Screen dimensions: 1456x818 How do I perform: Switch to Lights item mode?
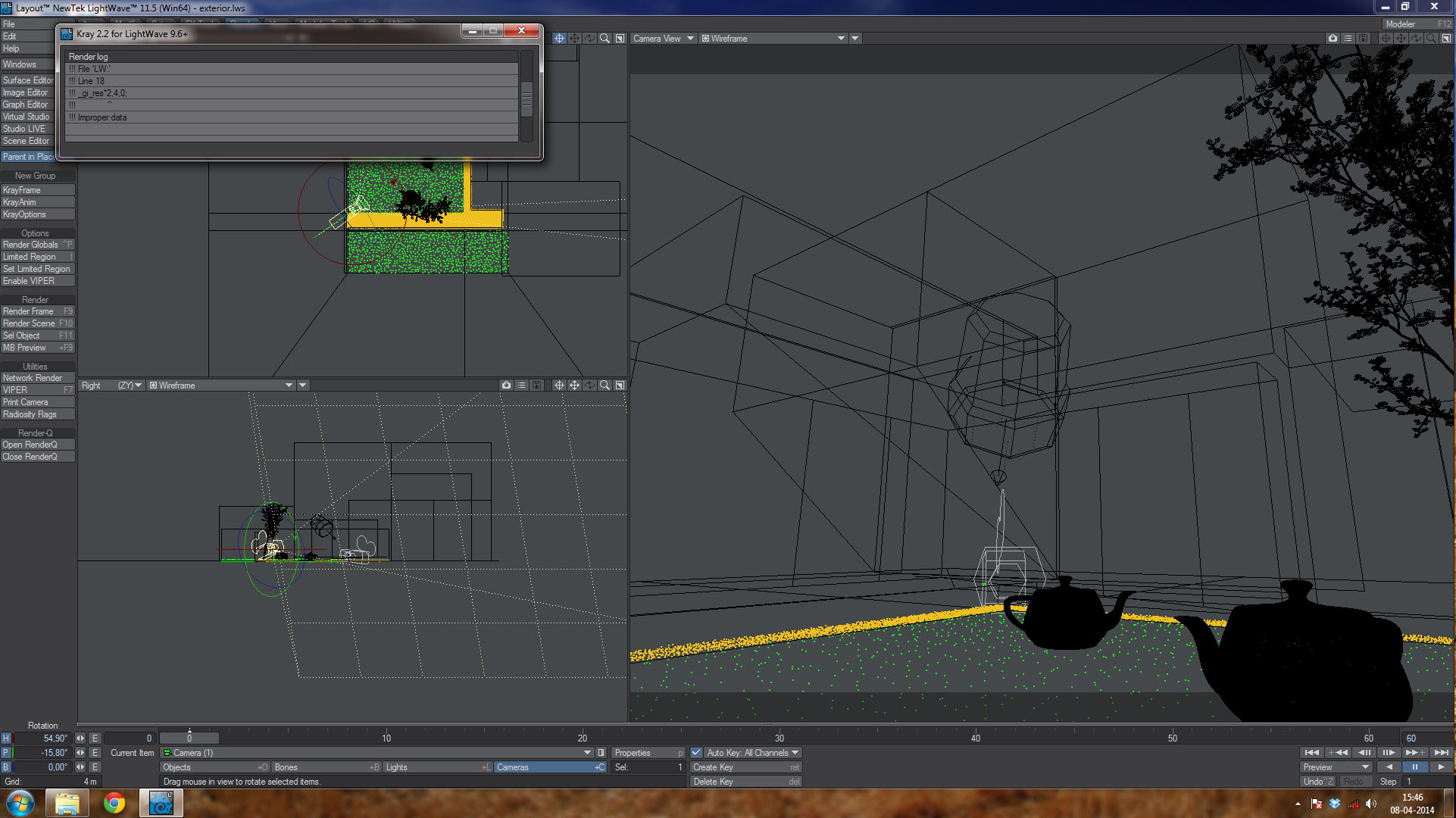(x=437, y=767)
